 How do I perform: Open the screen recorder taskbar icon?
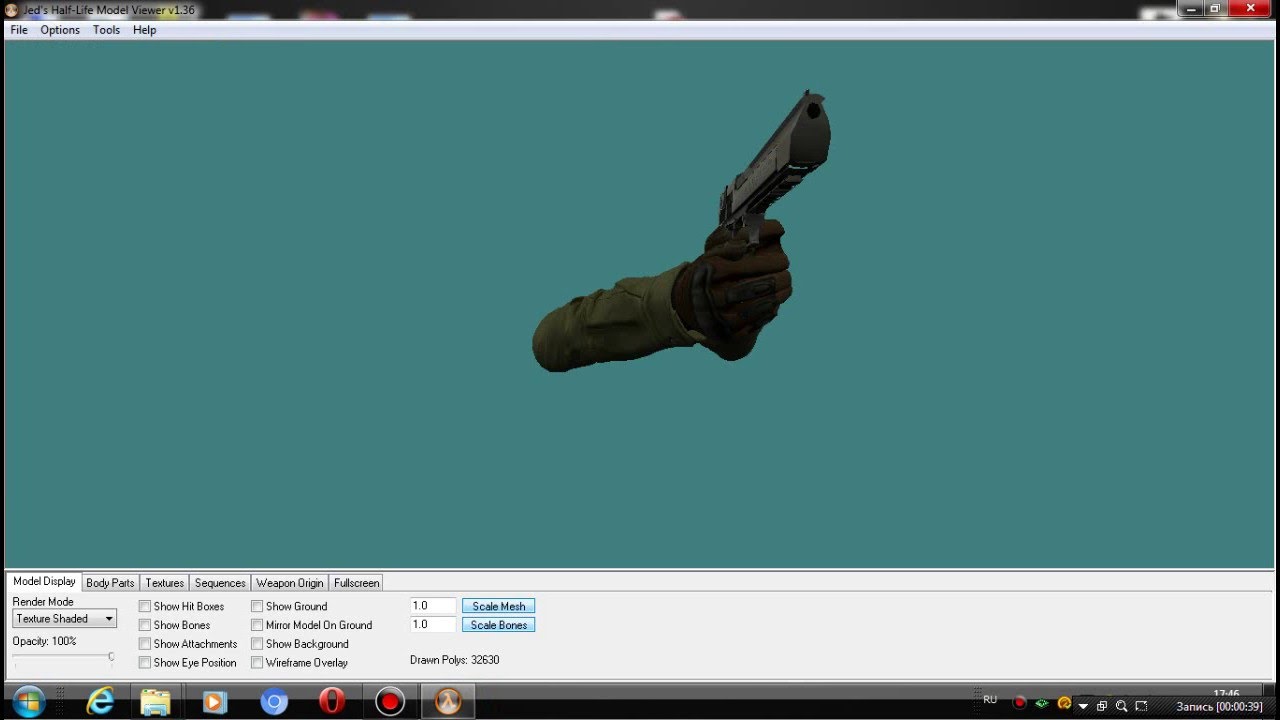[390, 702]
